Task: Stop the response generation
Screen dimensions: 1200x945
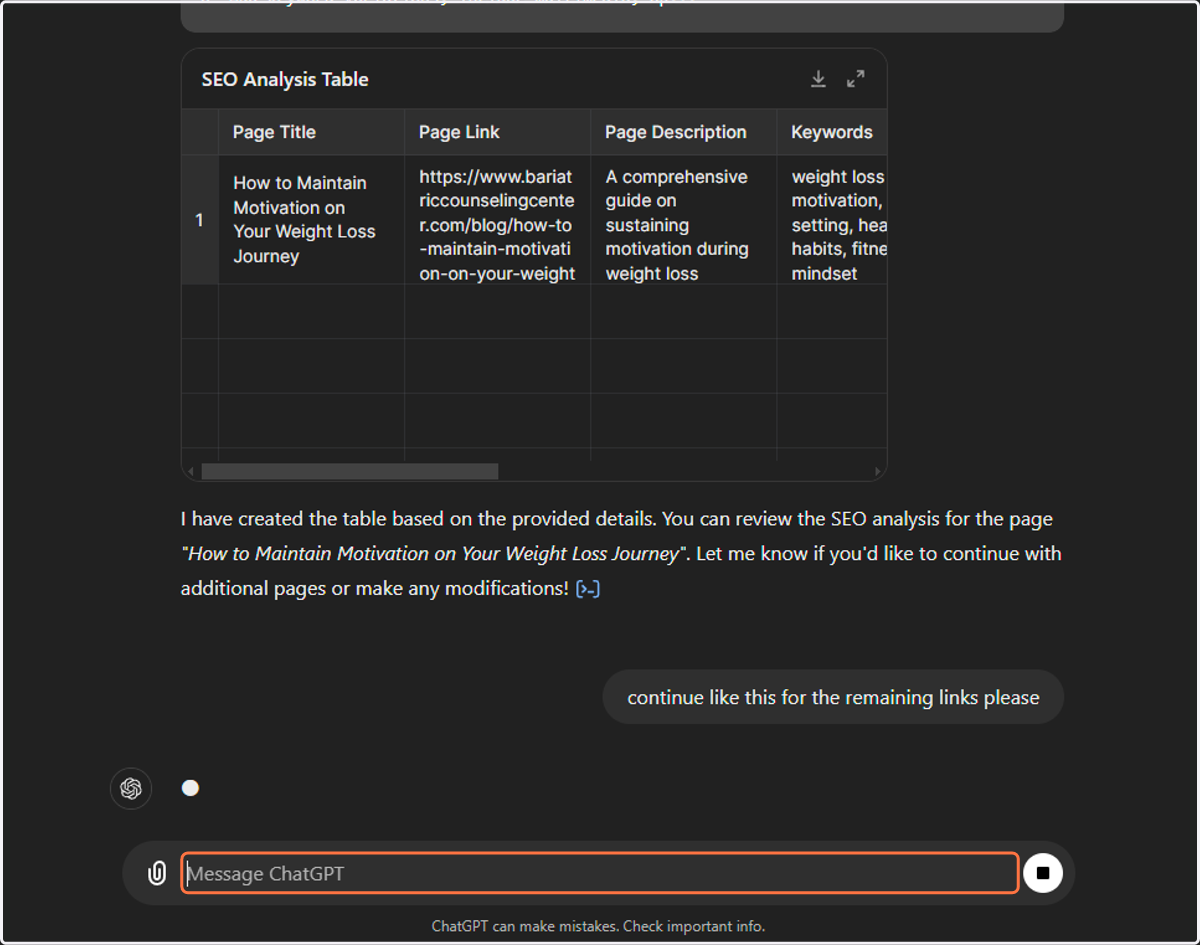Action: tap(1043, 873)
